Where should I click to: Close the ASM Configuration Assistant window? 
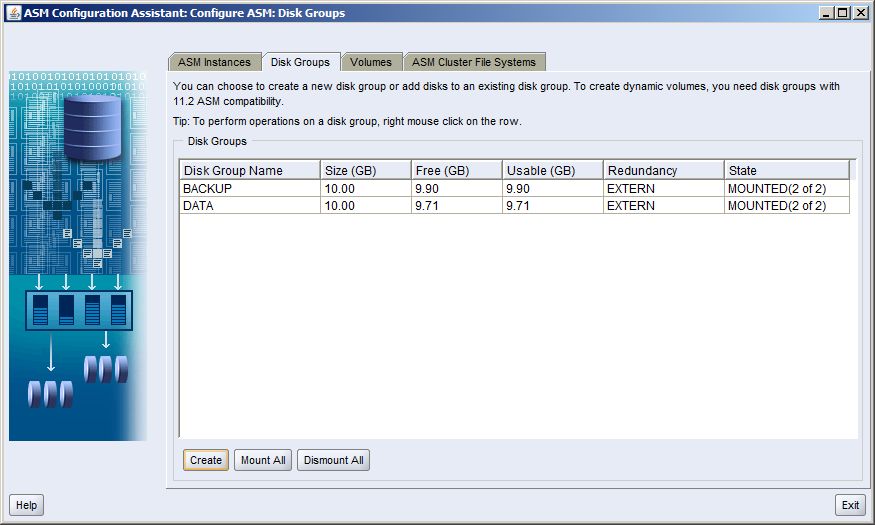tap(860, 12)
